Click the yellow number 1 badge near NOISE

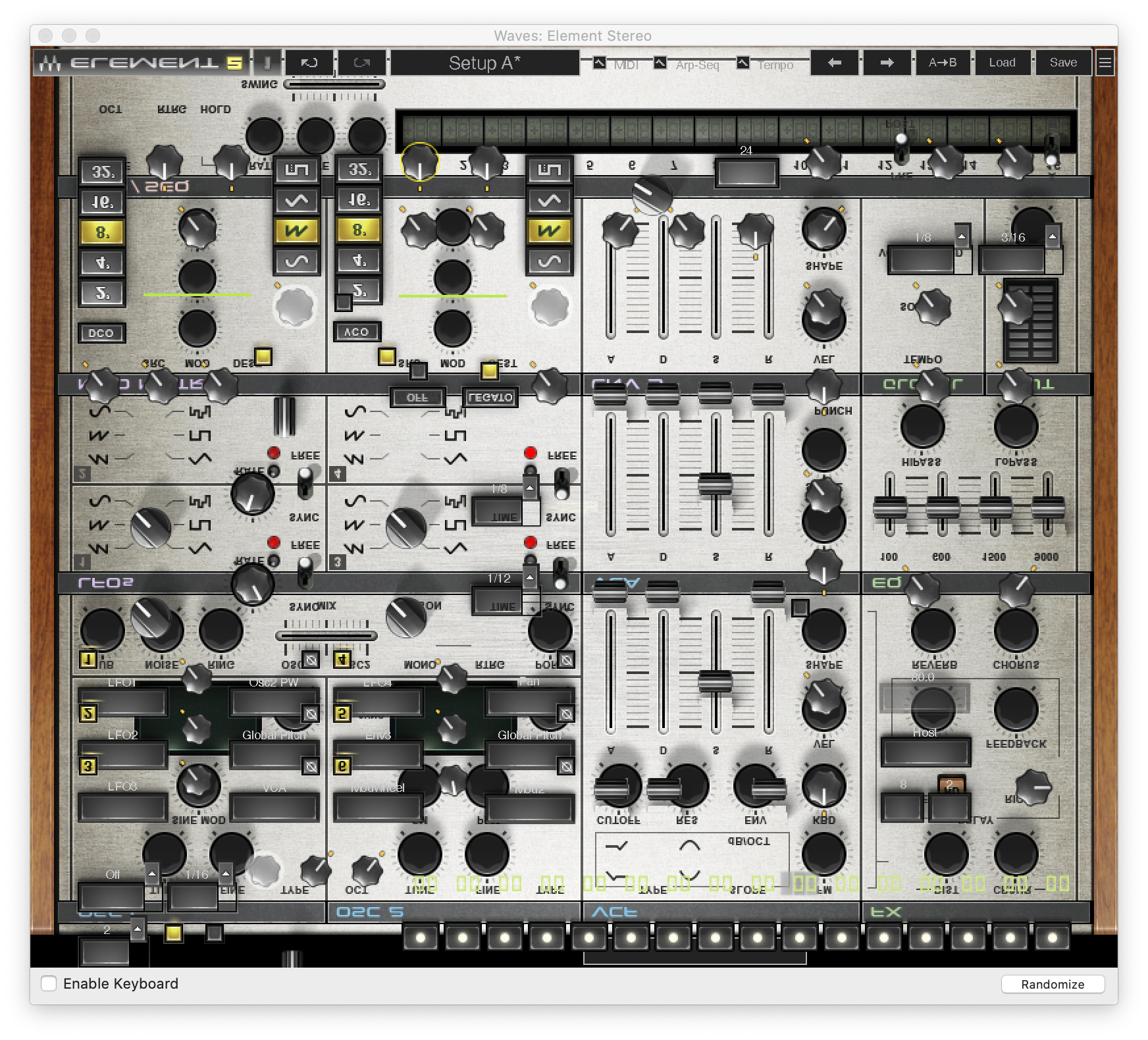click(x=88, y=660)
